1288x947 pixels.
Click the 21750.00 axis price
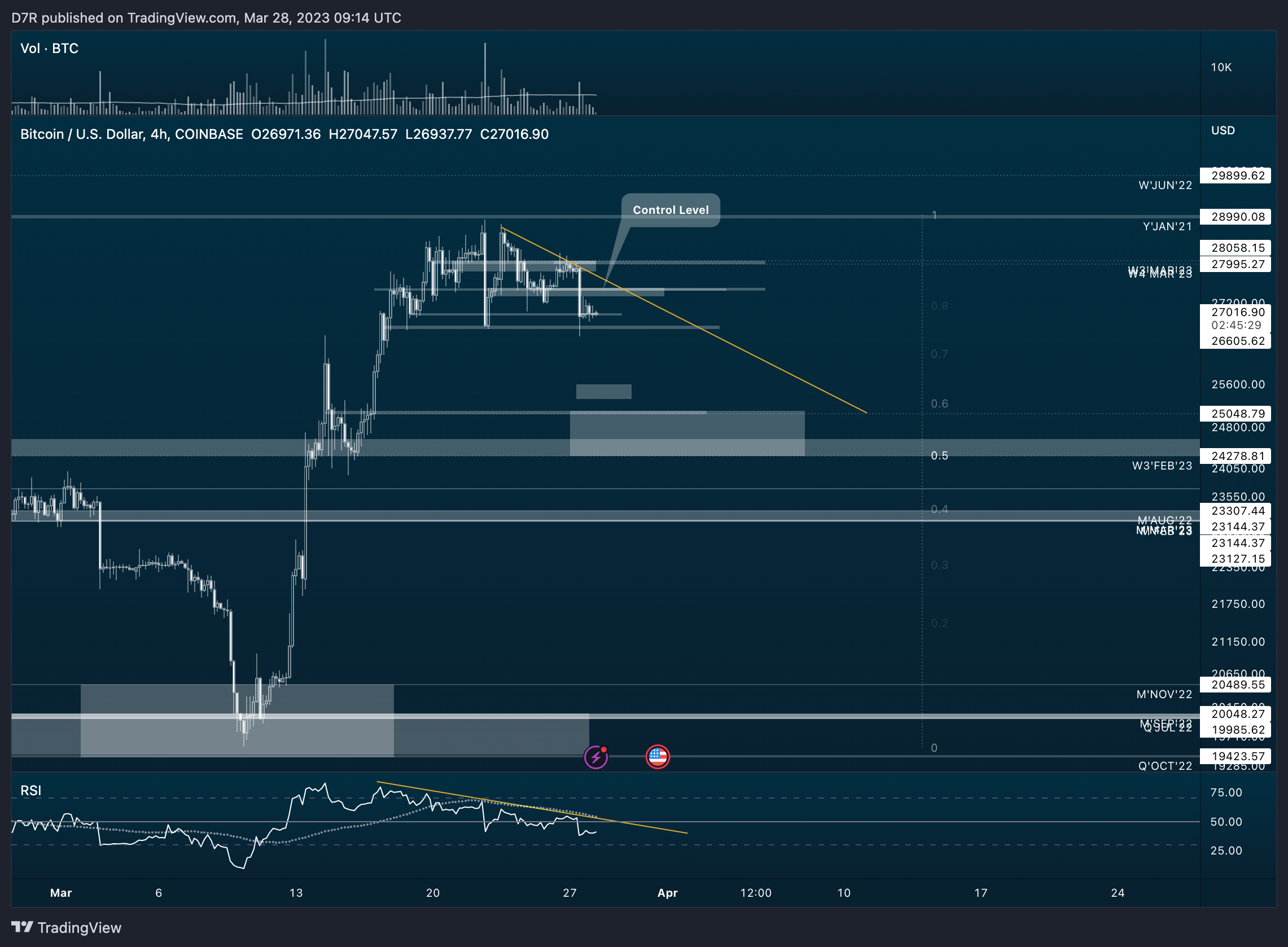1238,604
